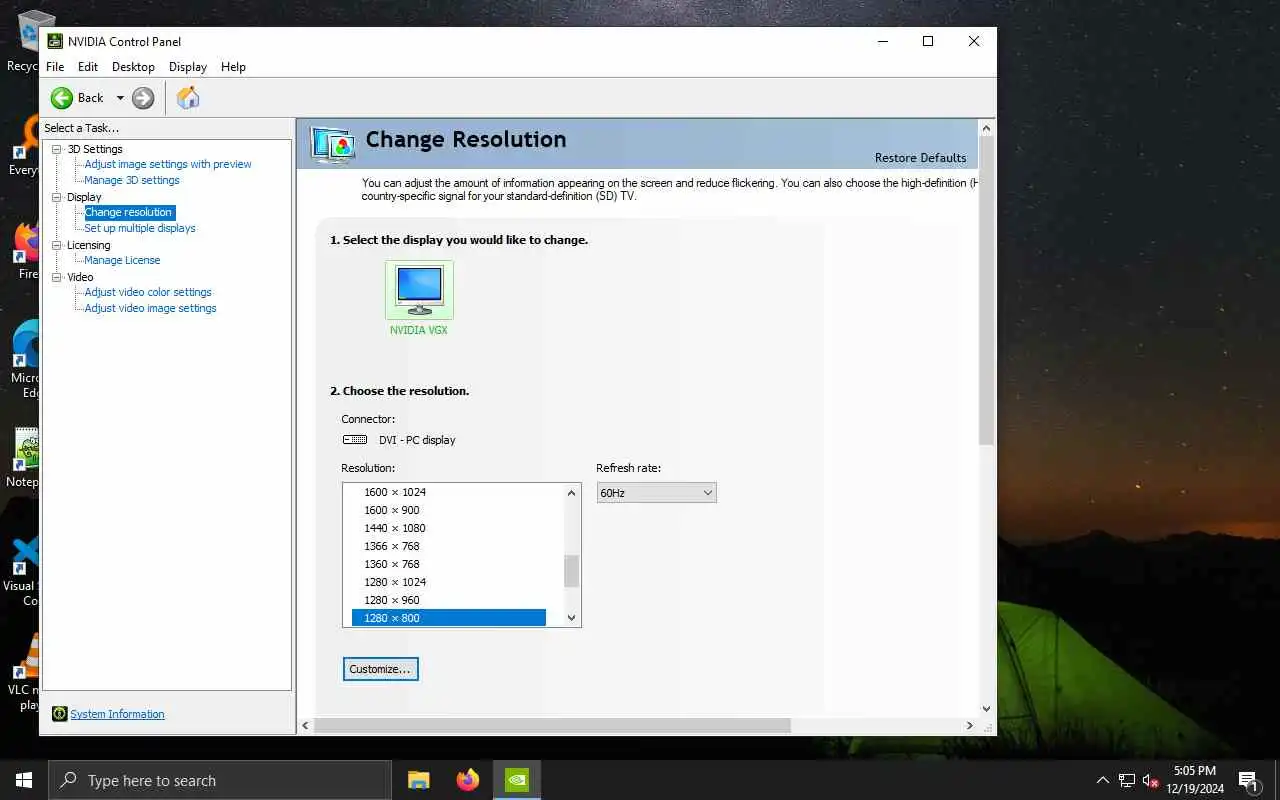Click the taskbar clock showing 5:05 PM
This screenshot has height=800, width=1280.
point(1194,780)
